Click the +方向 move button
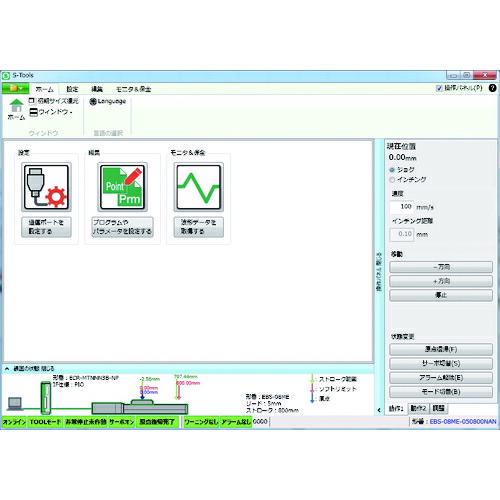 [441, 281]
